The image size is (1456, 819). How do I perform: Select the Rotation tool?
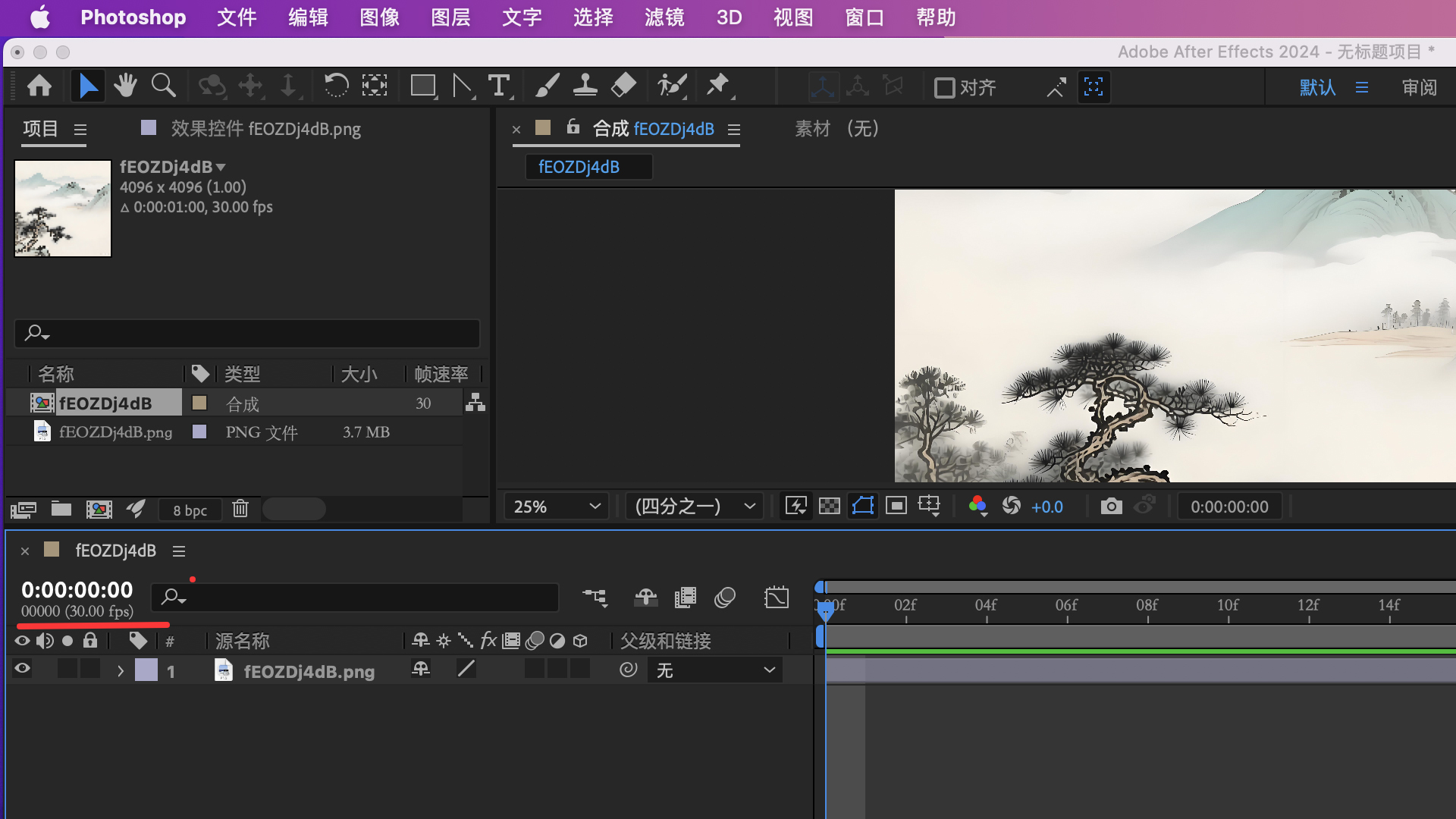[x=335, y=86]
